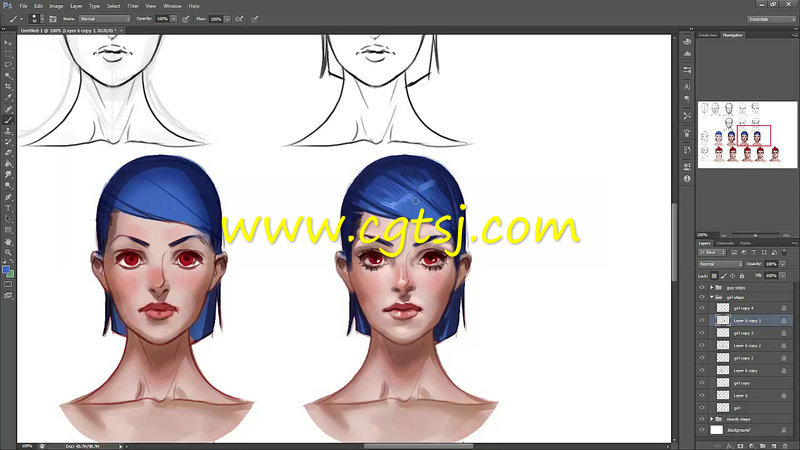
Task: Hide the Layer 6 copy 2 layer
Action: click(x=702, y=345)
